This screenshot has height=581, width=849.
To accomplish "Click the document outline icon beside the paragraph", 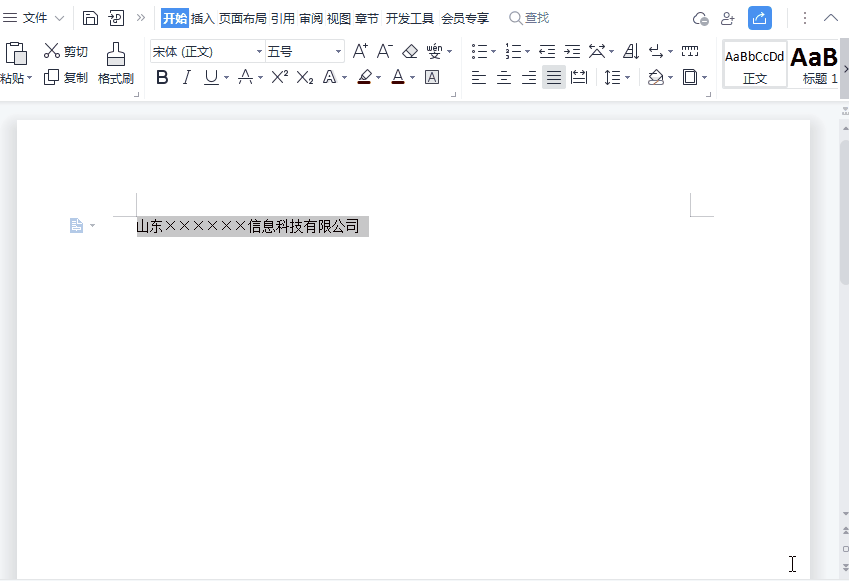I will tap(76, 225).
